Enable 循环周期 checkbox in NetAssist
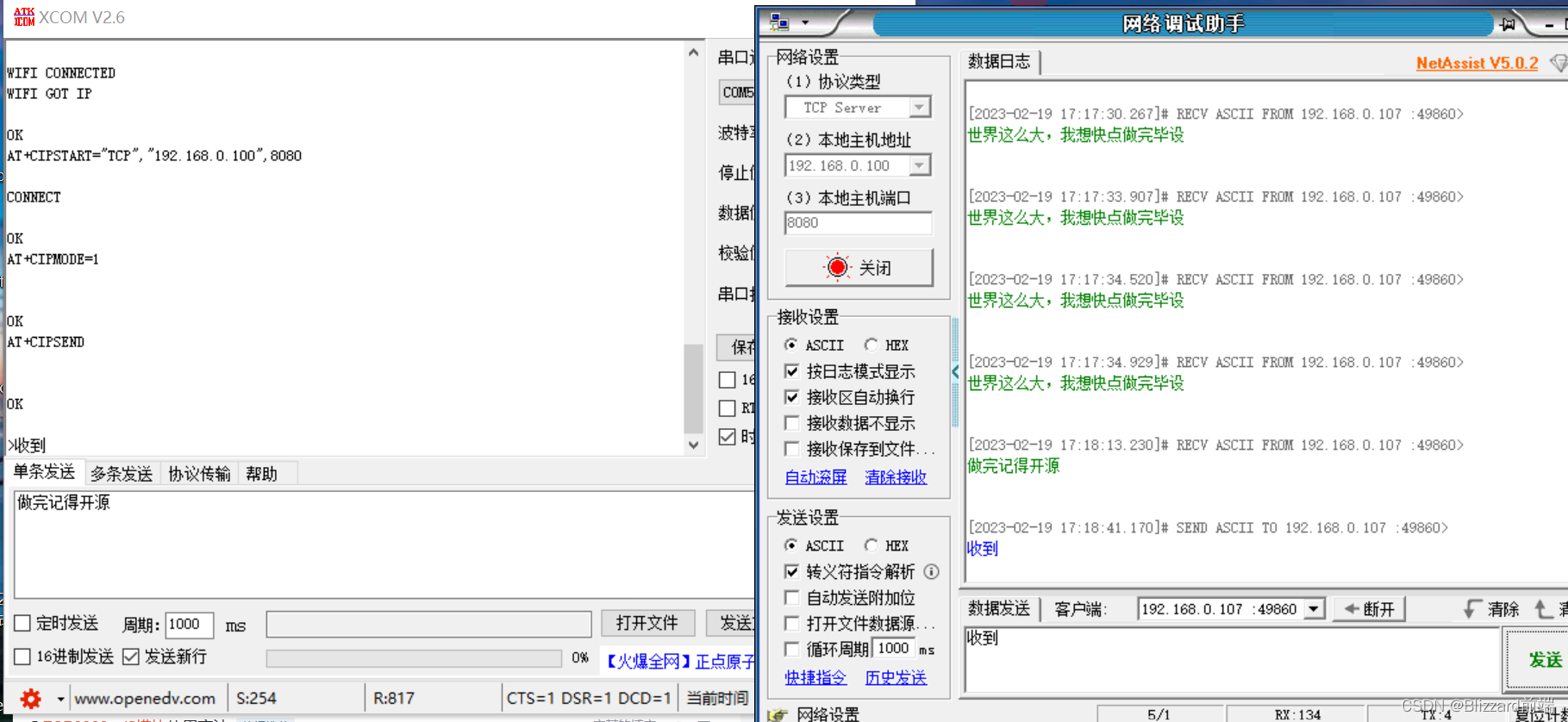 pyautogui.click(x=791, y=649)
